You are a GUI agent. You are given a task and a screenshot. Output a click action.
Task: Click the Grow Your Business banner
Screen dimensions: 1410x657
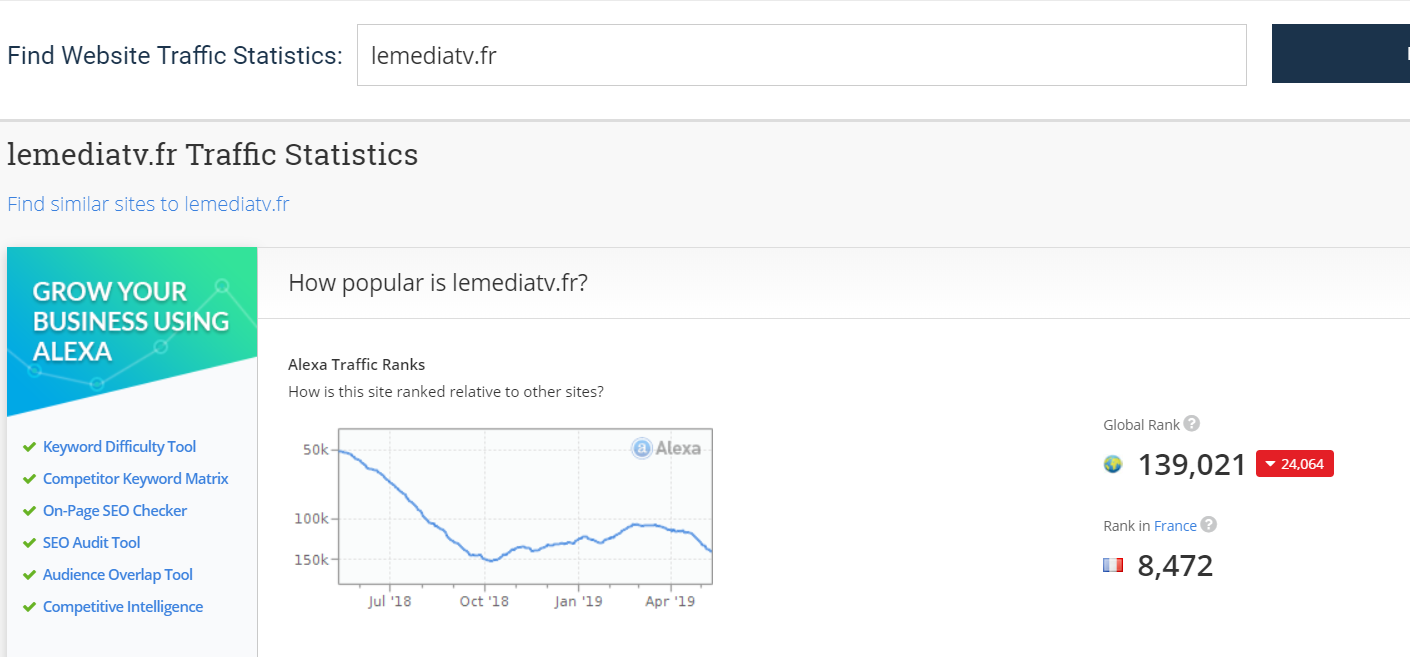click(132, 330)
